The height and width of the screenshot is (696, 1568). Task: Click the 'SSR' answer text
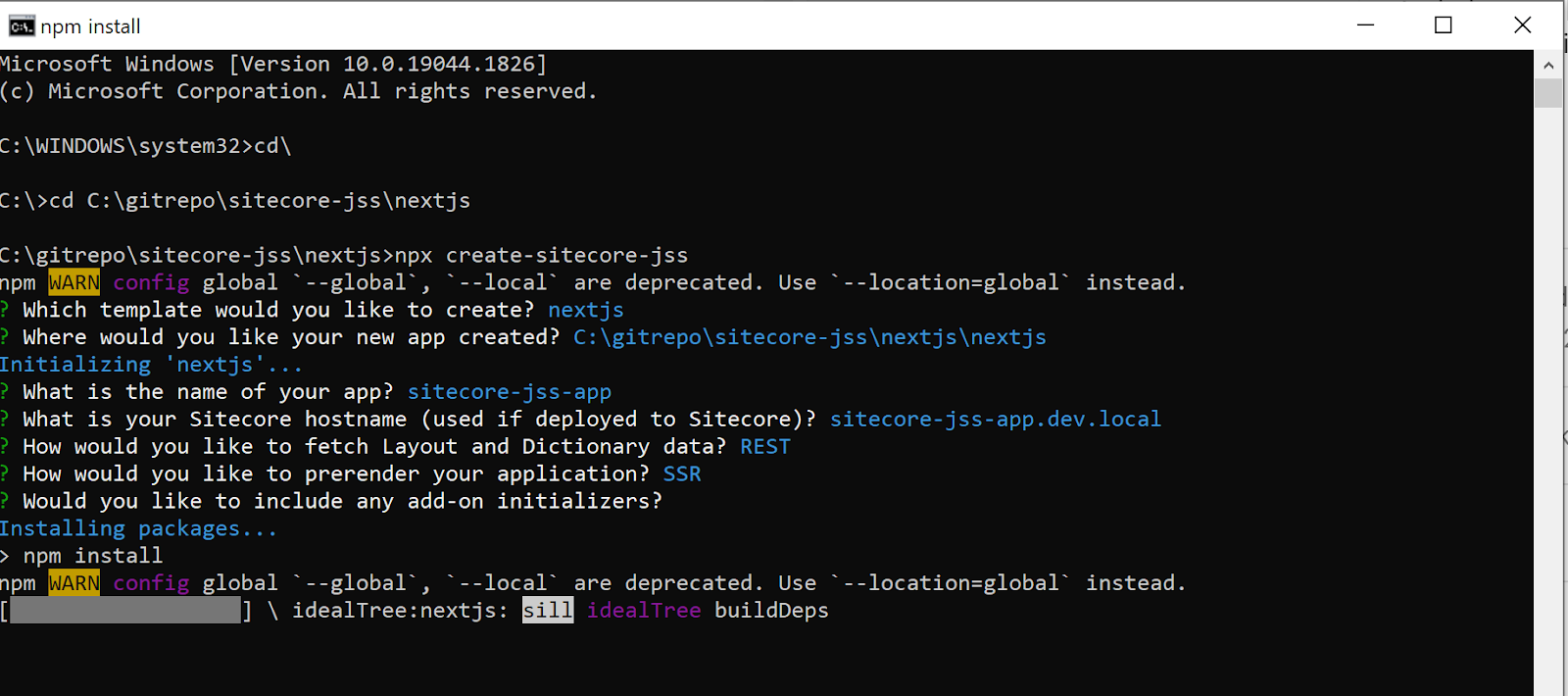coord(682,474)
